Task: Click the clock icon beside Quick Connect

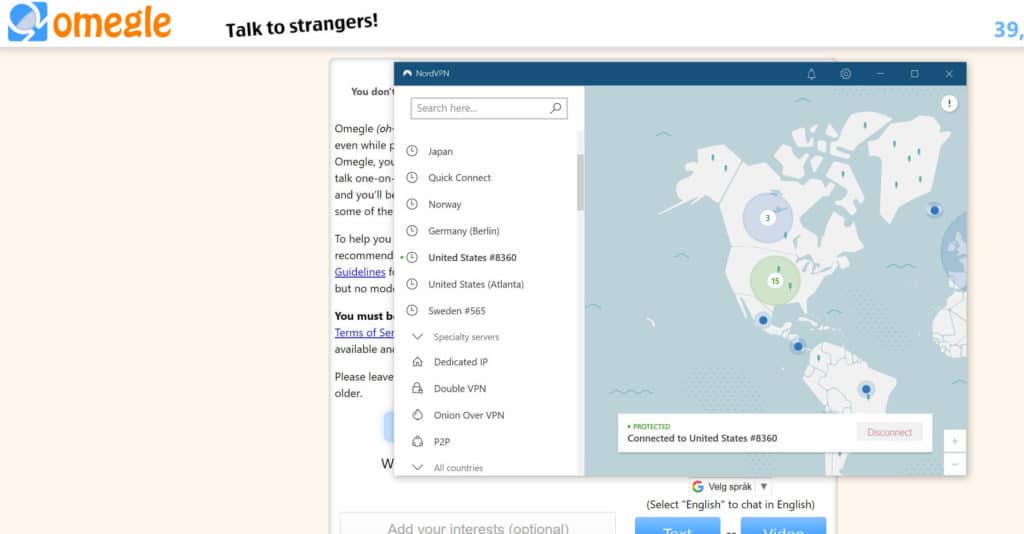Action: (412, 178)
